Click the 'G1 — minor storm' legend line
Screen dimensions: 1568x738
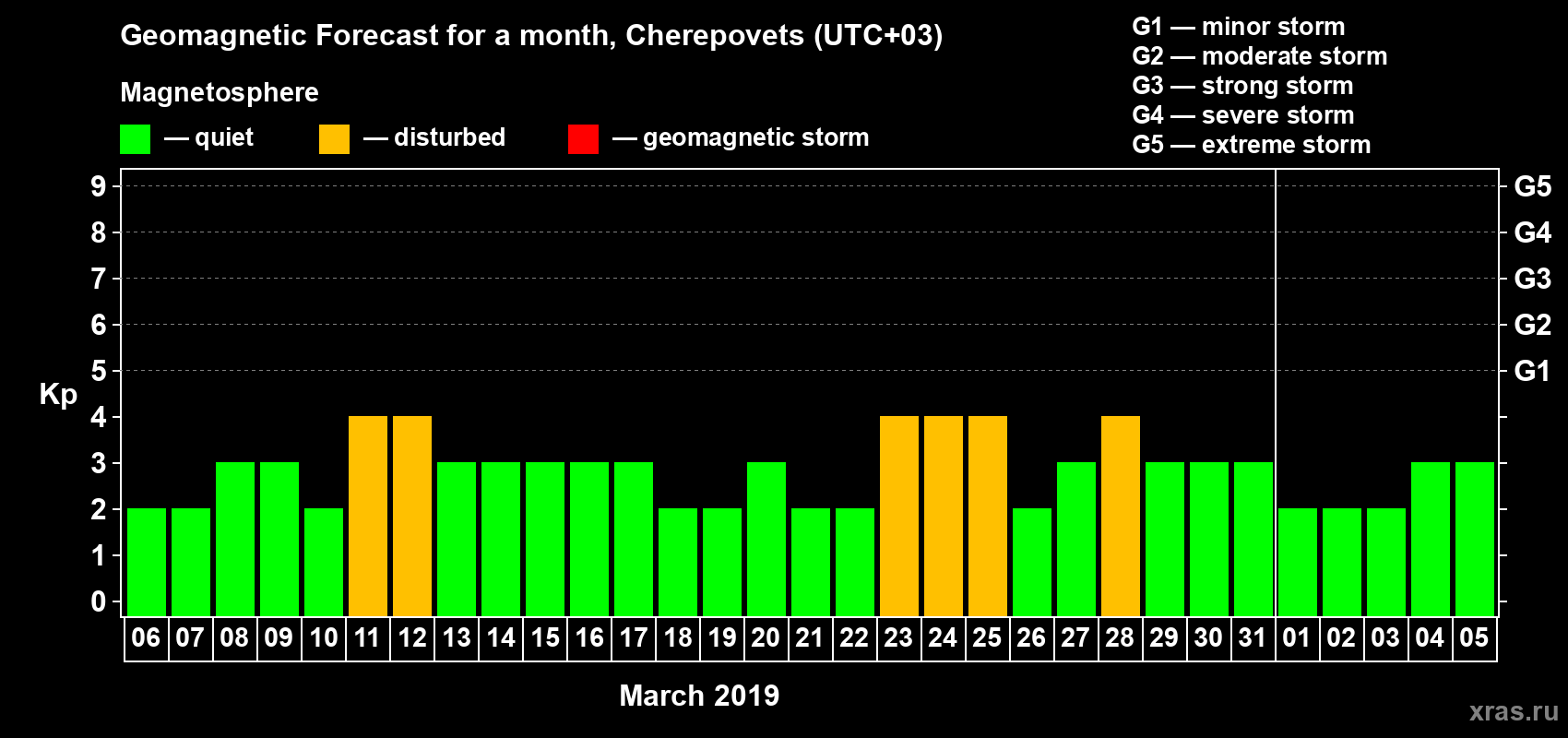(x=1239, y=27)
